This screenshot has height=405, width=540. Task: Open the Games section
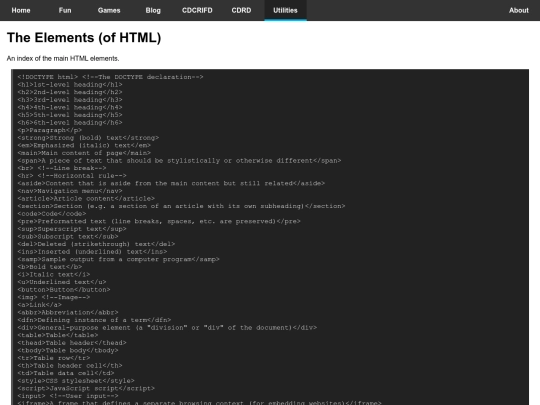(x=109, y=10)
